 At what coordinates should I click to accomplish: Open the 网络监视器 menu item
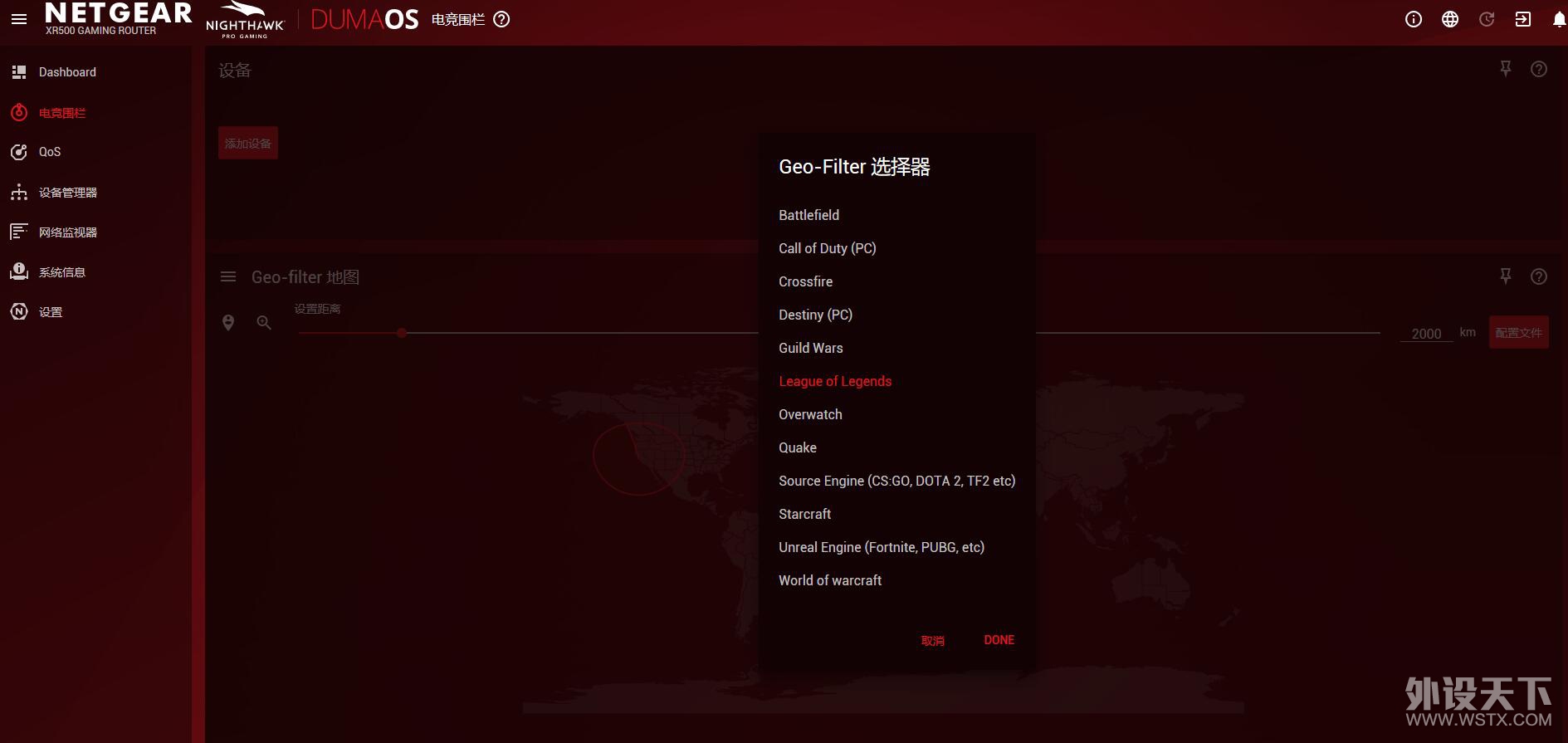pyautogui.click(x=68, y=232)
